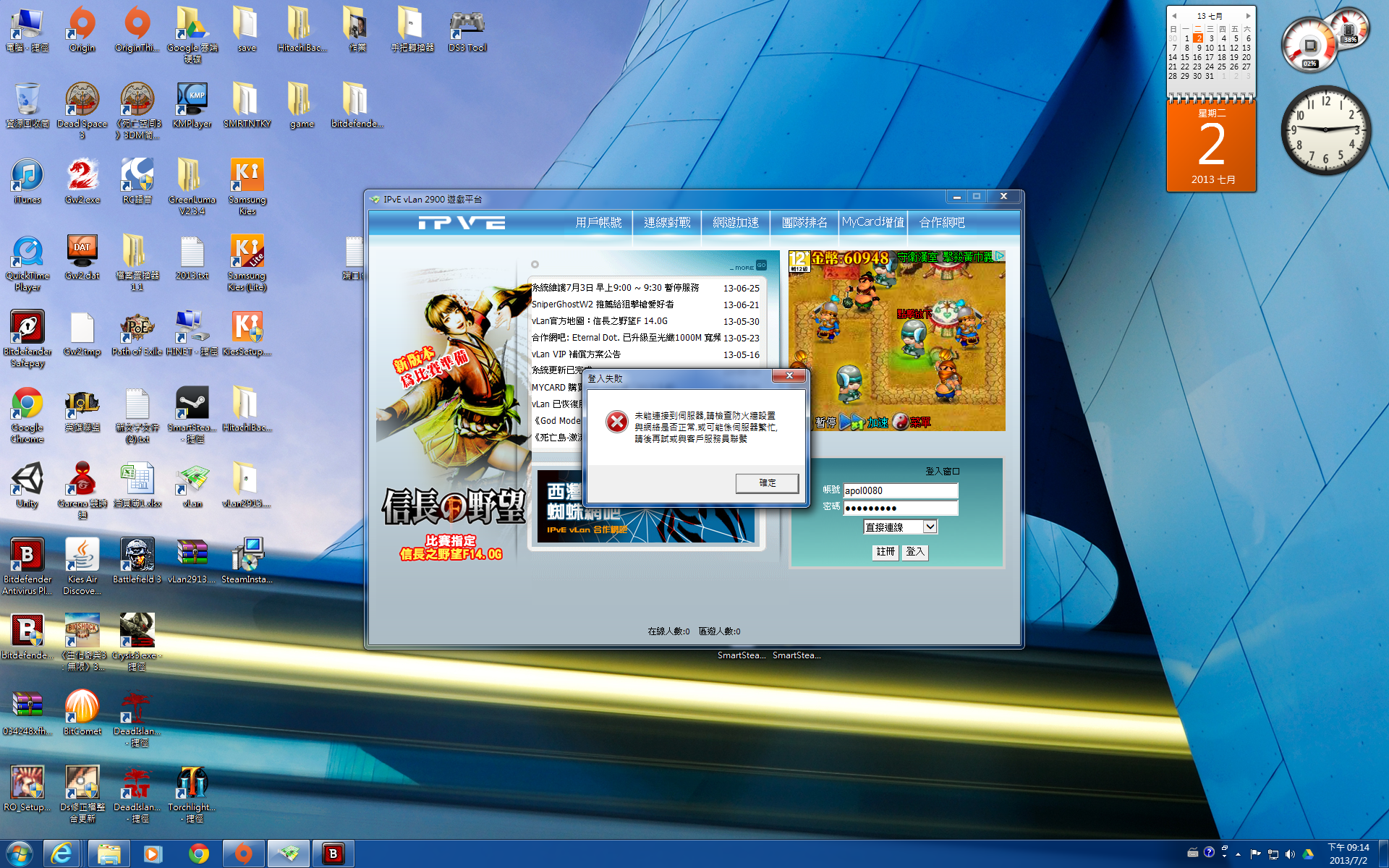The height and width of the screenshot is (868, 1389).
Task: Launch the Origin desktop shortcut
Action: tap(82, 25)
